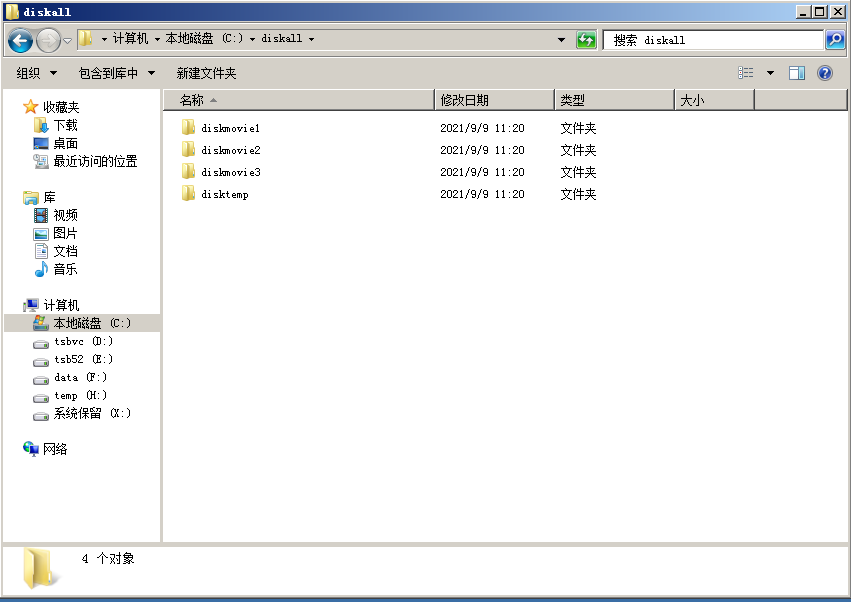
Task: Select 网络 in the navigation pane
Action: pyautogui.click(x=55, y=449)
